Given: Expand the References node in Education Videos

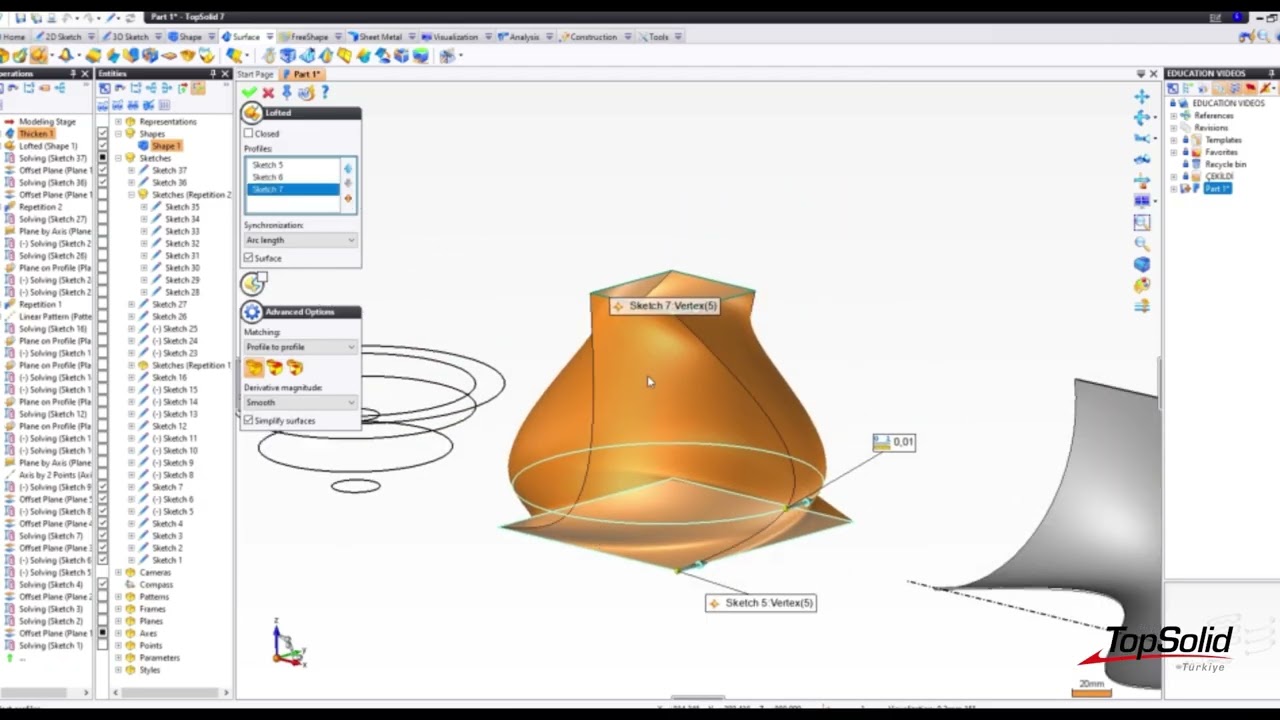Looking at the screenshot, I should [x=1174, y=116].
